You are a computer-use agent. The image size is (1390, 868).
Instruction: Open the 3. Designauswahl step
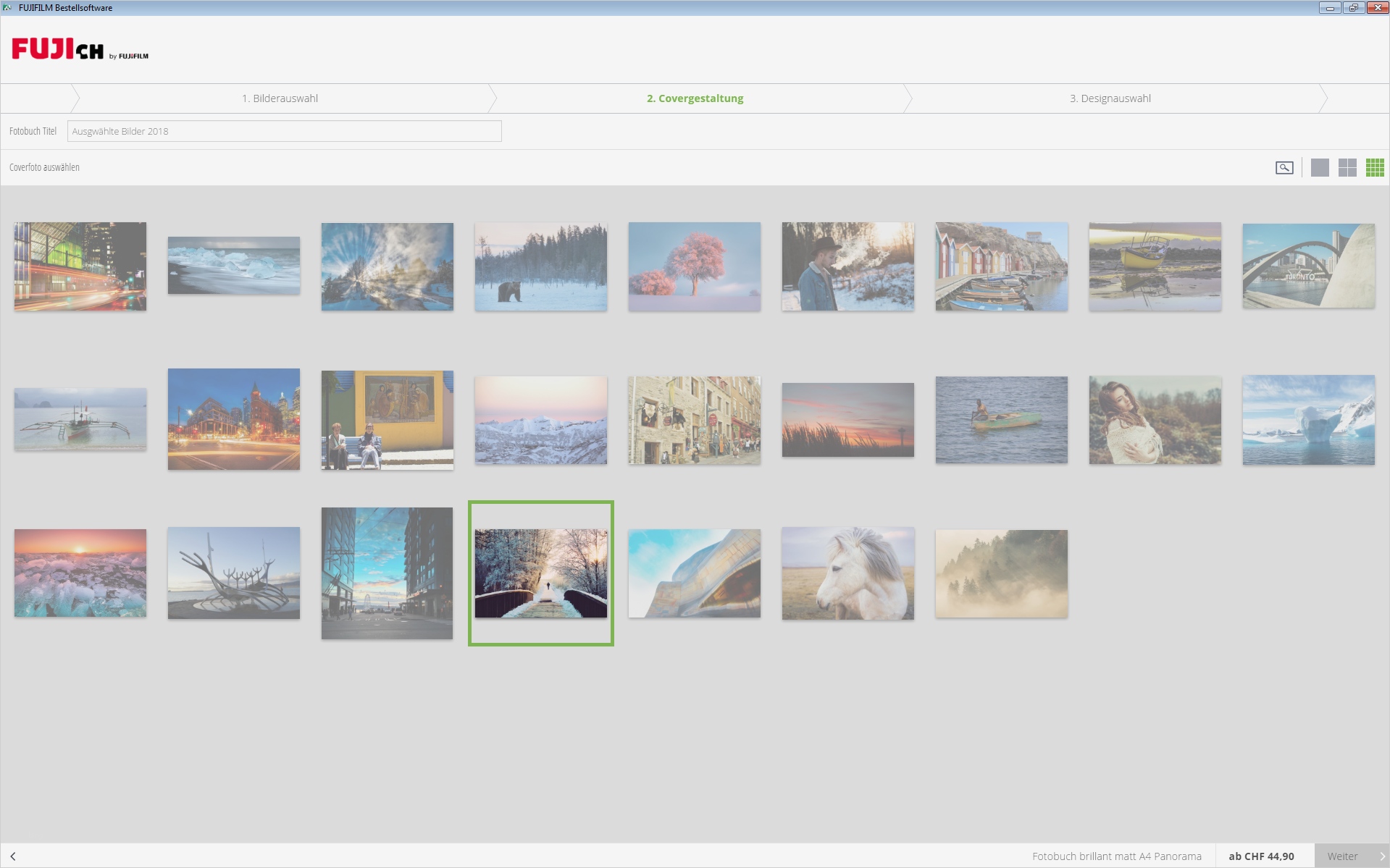1110,98
